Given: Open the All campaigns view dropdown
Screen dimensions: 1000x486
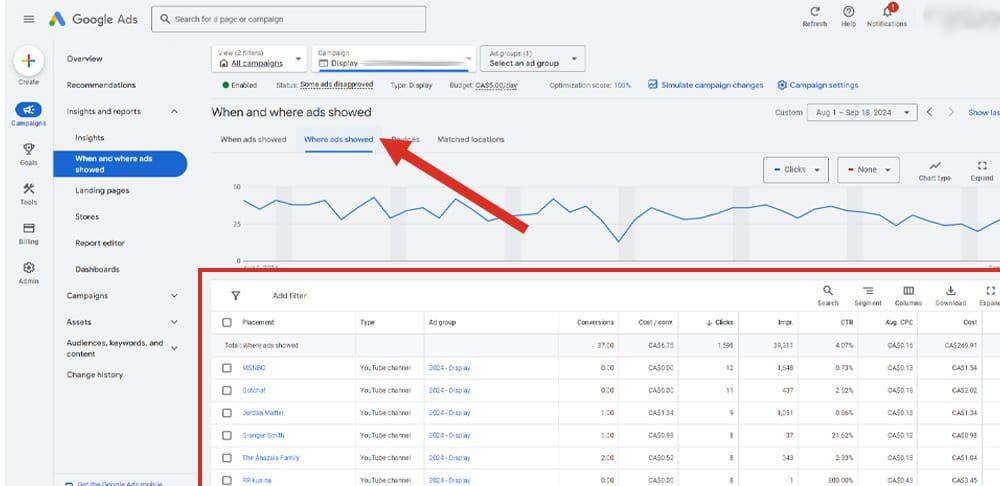Looking at the screenshot, I should [x=260, y=59].
